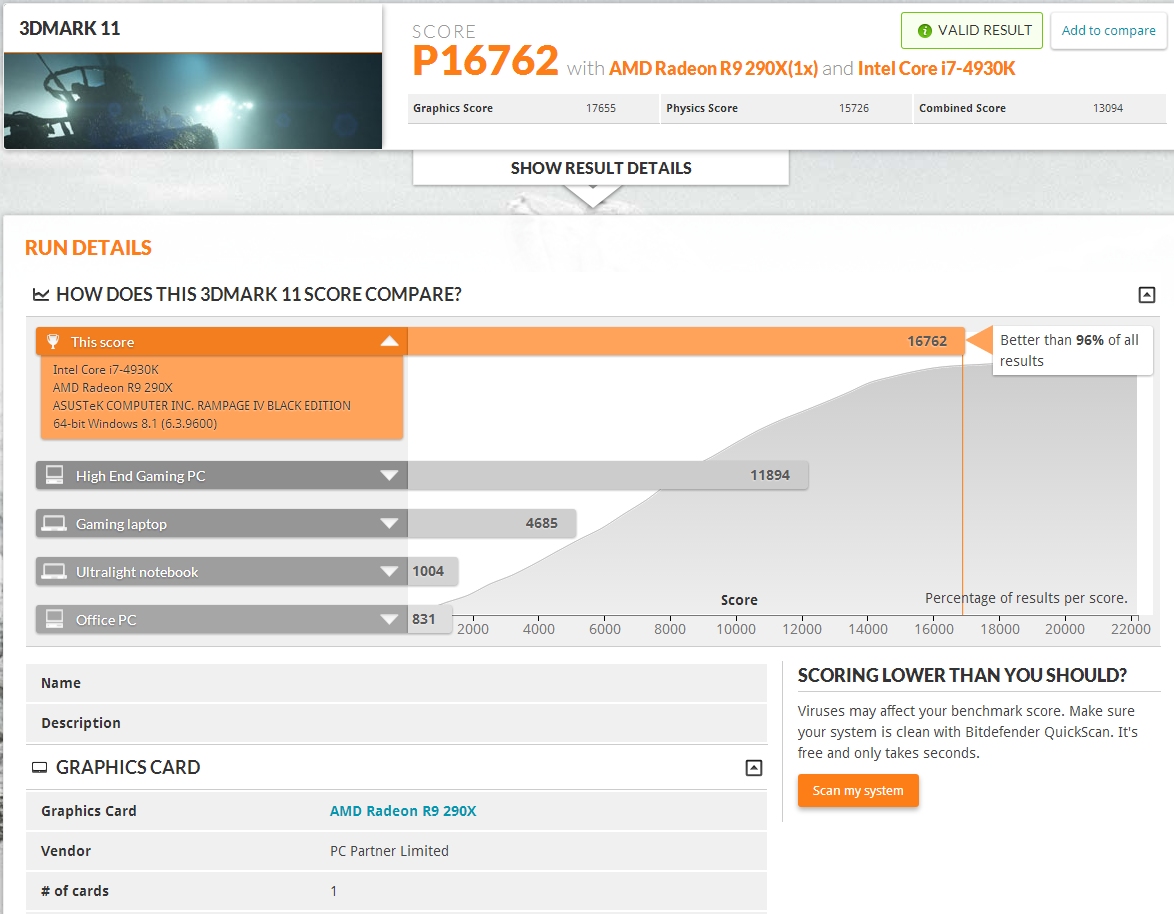
Task: Open AMD Radeon R9 290X link in table
Action: point(403,811)
